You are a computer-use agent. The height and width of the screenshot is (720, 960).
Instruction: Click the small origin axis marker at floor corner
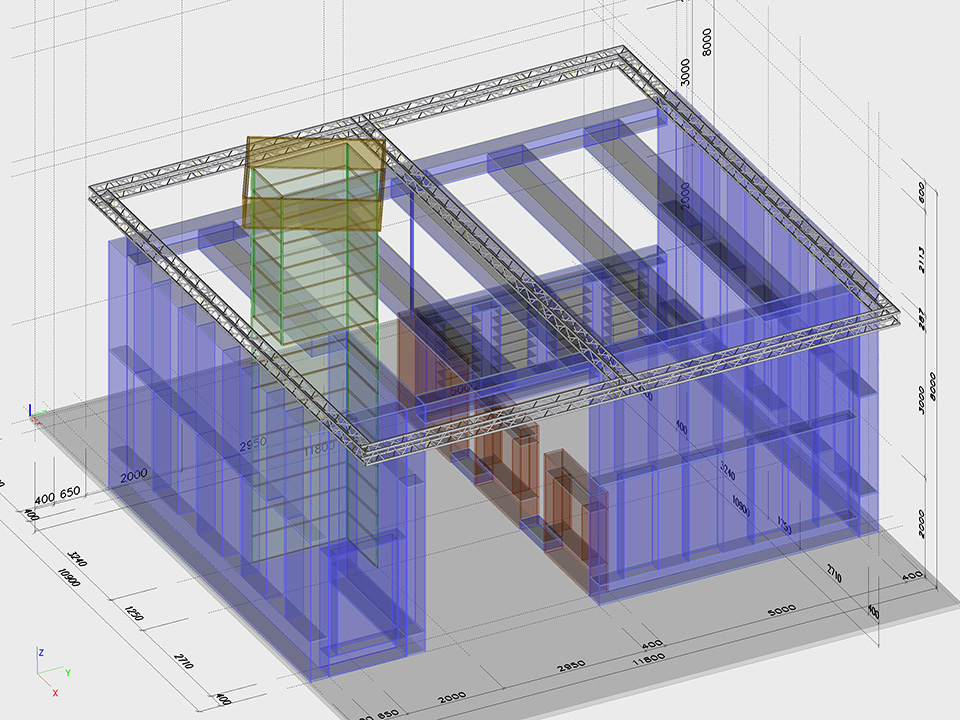(34, 414)
